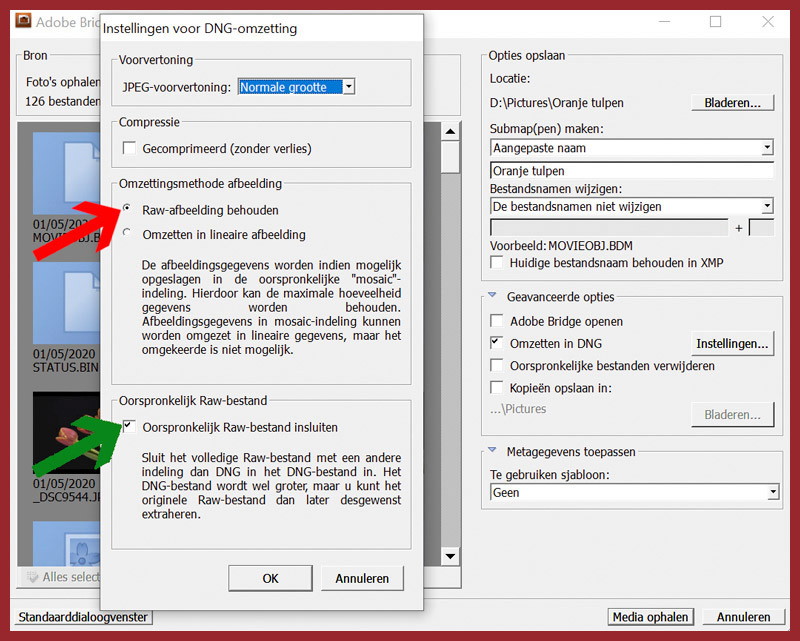Image resolution: width=800 pixels, height=641 pixels.
Task: Enable Oorspronkelijke bestanden verwijderen checkbox
Action: pyautogui.click(x=496, y=365)
